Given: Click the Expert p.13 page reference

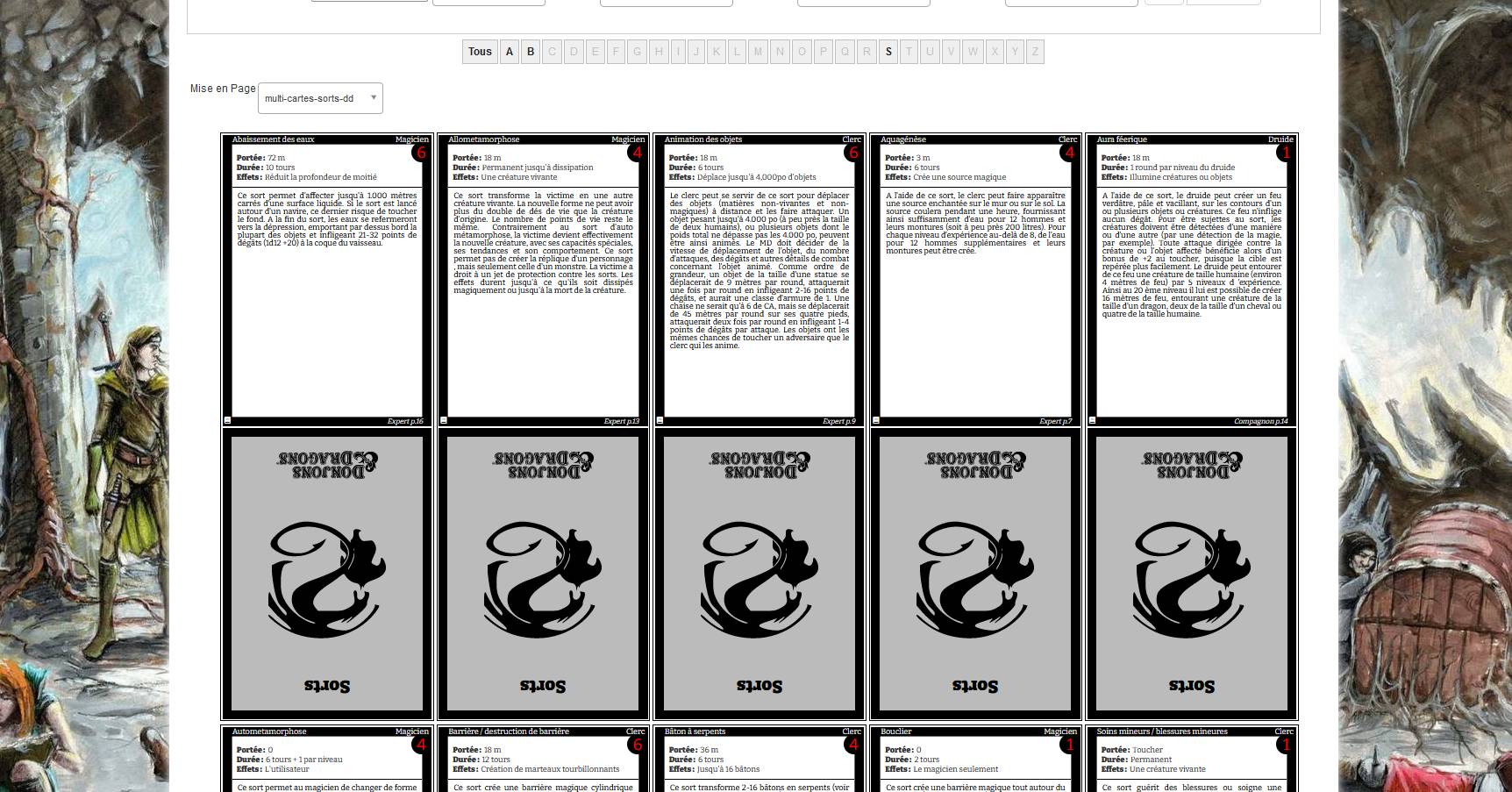Looking at the screenshot, I should coord(622,422).
